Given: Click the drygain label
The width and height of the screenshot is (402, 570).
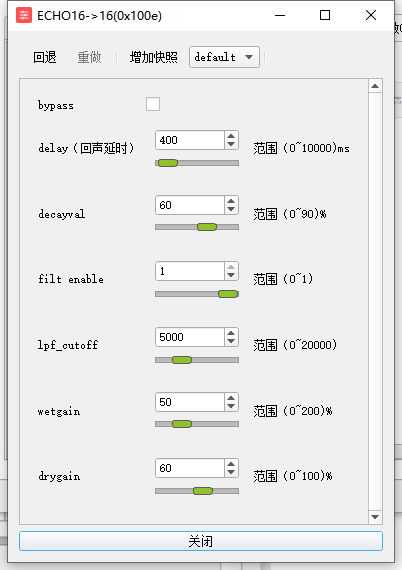Looking at the screenshot, I should (59, 476).
